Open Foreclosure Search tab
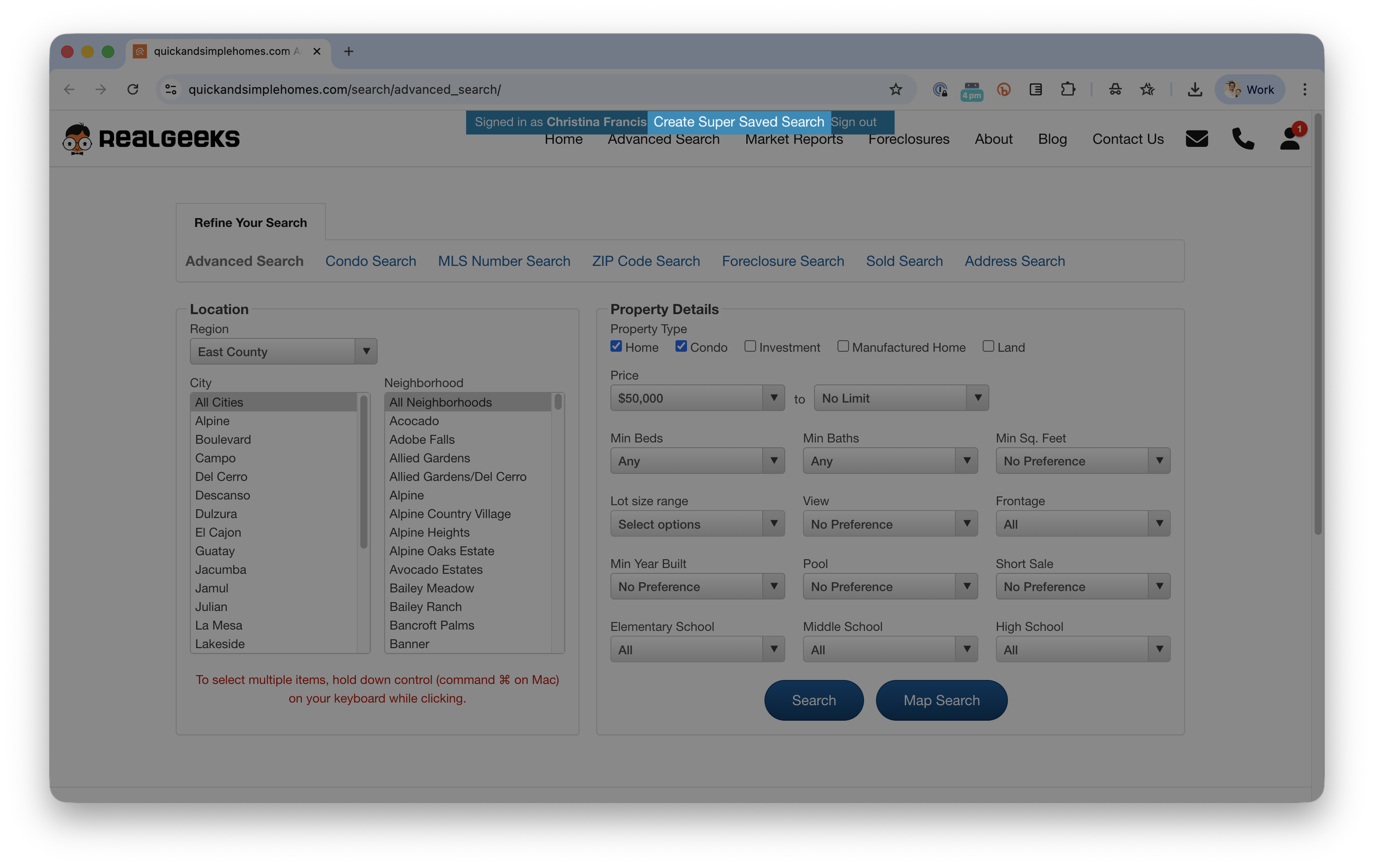1374x868 pixels. (783, 261)
